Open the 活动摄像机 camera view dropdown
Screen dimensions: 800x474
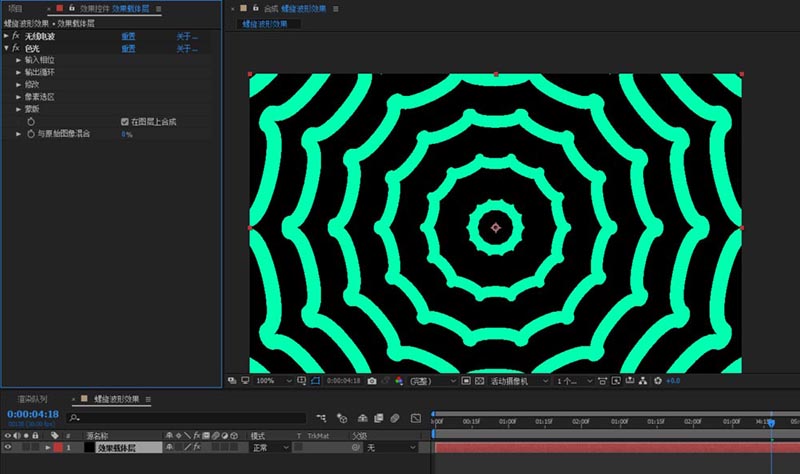pyautogui.click(x=518, y=381)
